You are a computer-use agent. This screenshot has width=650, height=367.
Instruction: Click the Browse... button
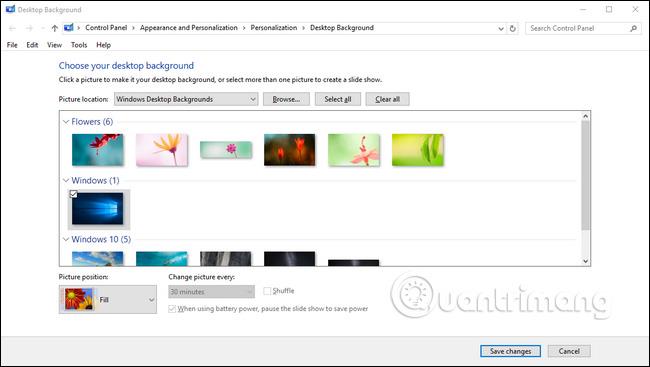pos(286,99)
